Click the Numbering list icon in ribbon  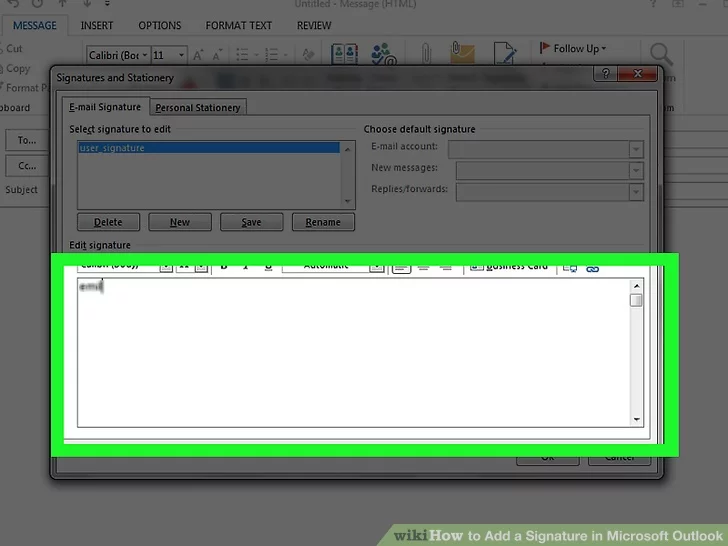click(272, 55)
